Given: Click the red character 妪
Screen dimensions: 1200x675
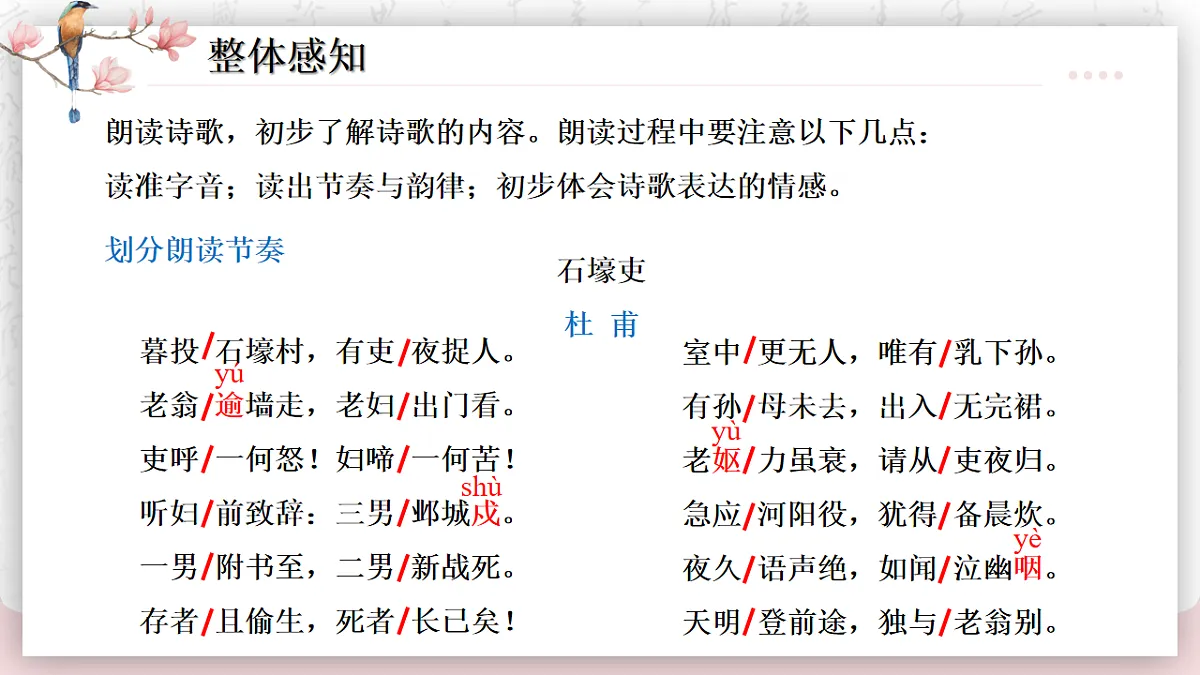Looking at the screenshot, I should tap(726, 460).
